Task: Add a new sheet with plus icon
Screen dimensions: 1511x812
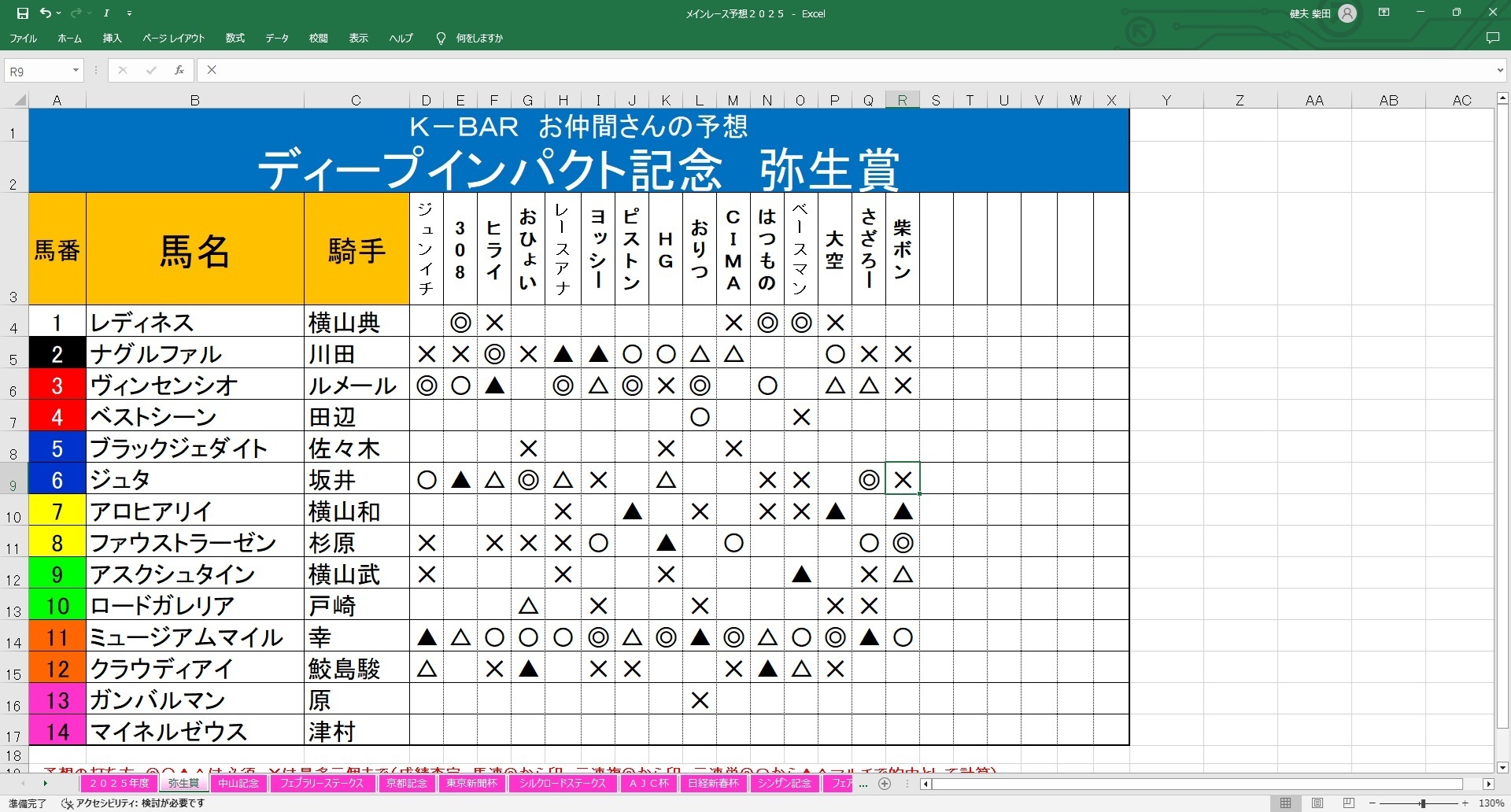Action: (885, 784)
